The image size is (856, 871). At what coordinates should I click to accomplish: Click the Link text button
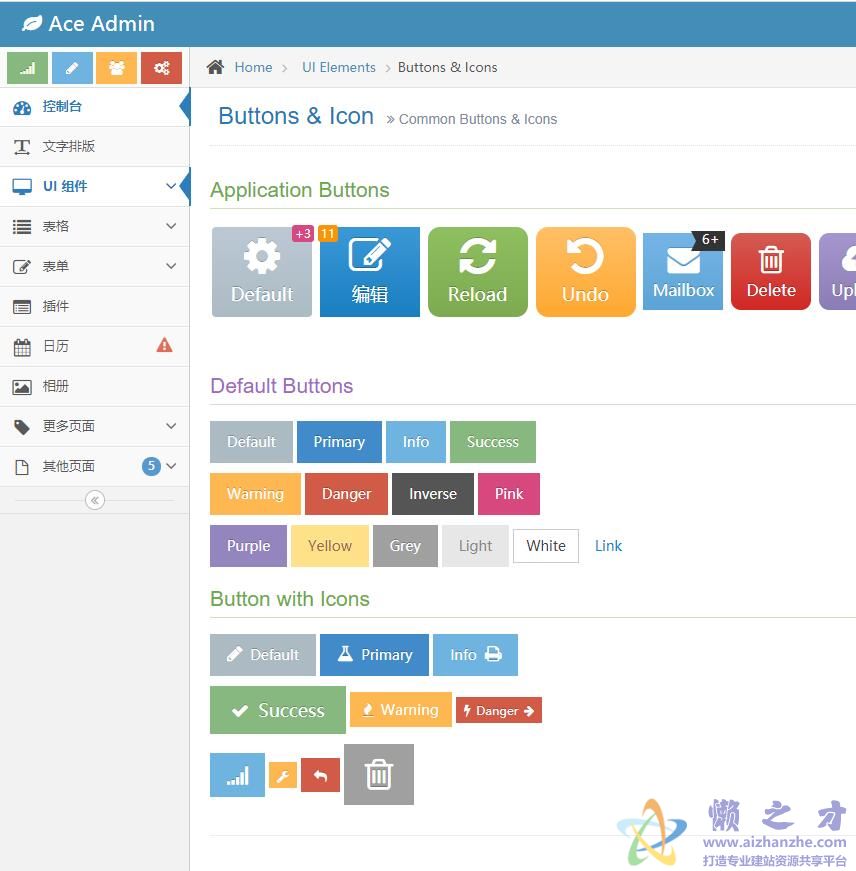(608, 546)
